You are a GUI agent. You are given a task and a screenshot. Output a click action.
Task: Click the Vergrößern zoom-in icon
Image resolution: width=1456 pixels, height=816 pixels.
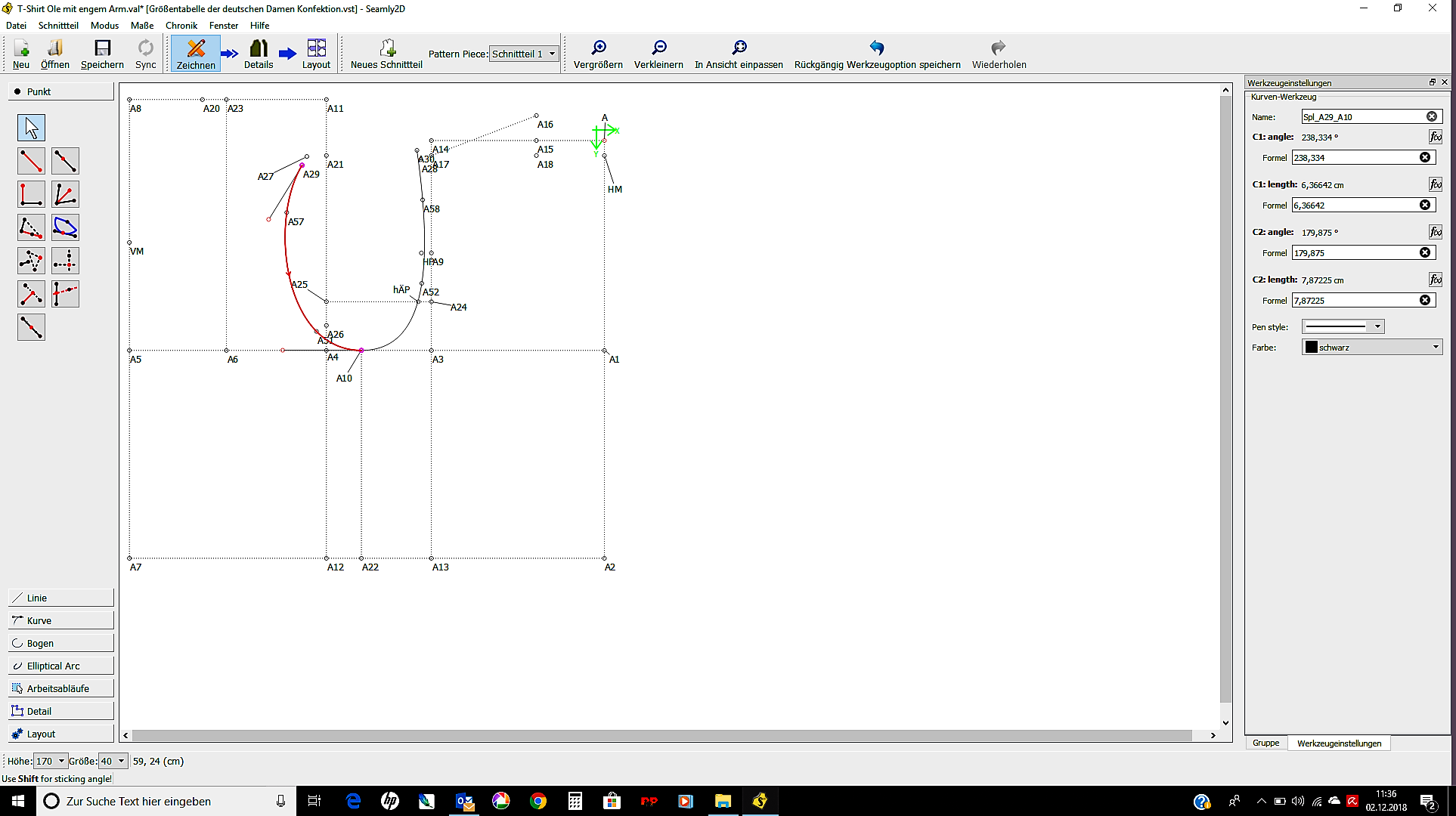click(598, 48)
